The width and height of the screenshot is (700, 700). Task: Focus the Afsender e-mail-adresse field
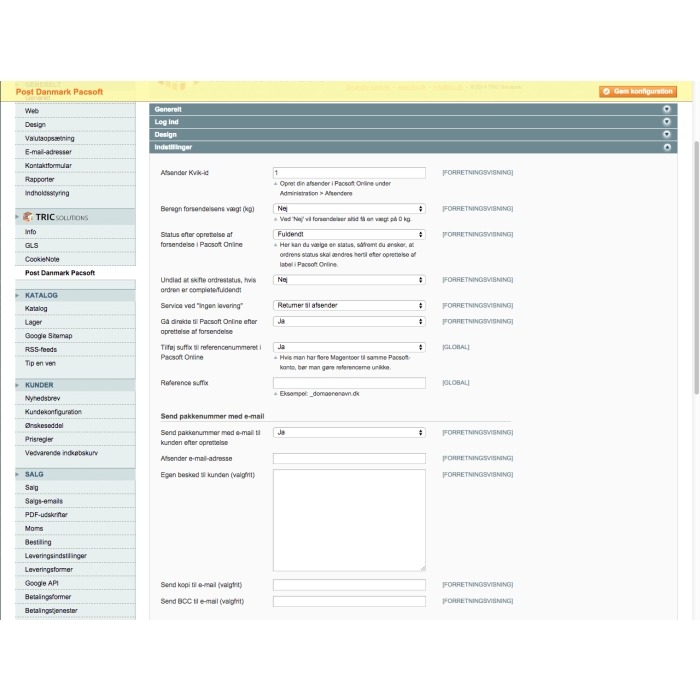pos(349,458)
